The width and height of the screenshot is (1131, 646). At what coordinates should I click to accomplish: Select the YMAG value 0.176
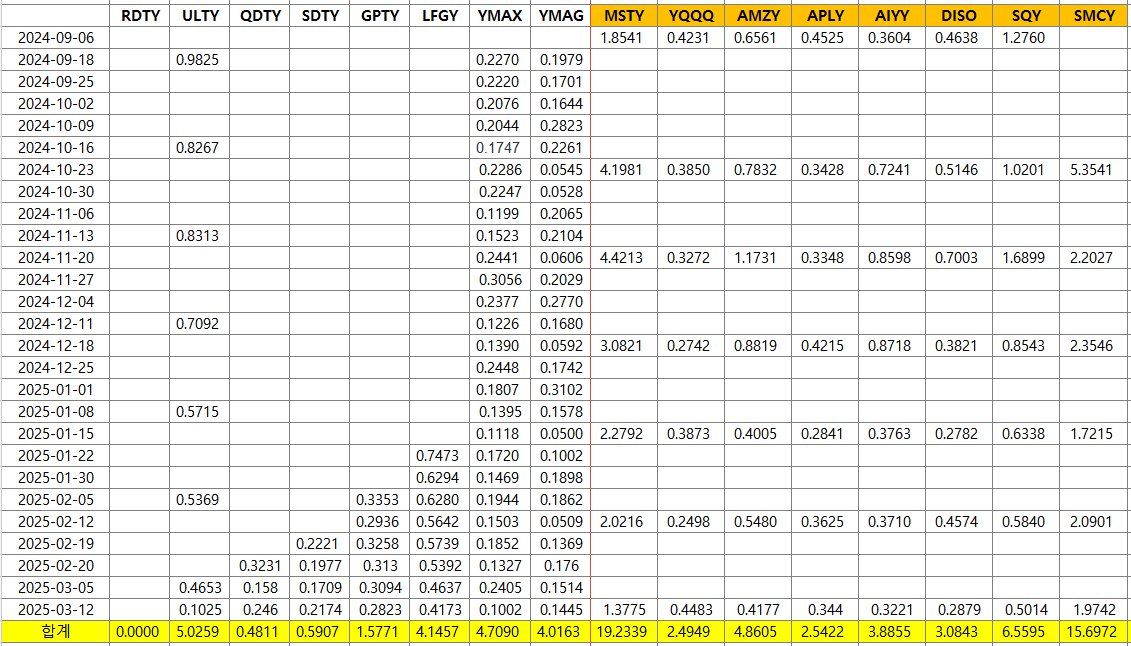(x=560, y=565)
